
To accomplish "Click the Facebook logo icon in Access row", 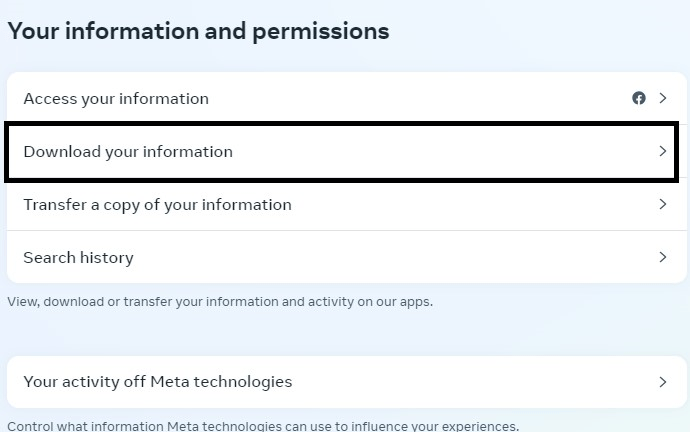I will tap(639, 98).
